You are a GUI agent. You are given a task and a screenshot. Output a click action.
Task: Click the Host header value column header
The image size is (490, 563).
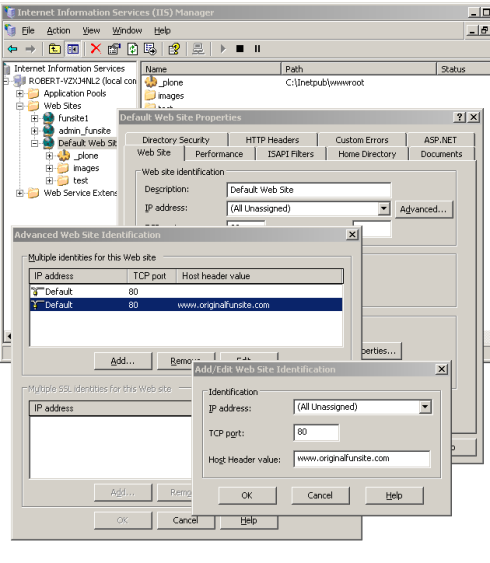coord(260,276)
